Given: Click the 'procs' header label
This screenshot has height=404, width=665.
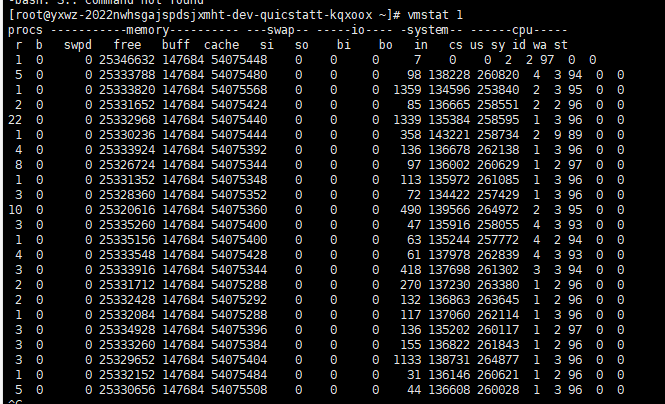Looking at the screenshot, I should 25,31.
